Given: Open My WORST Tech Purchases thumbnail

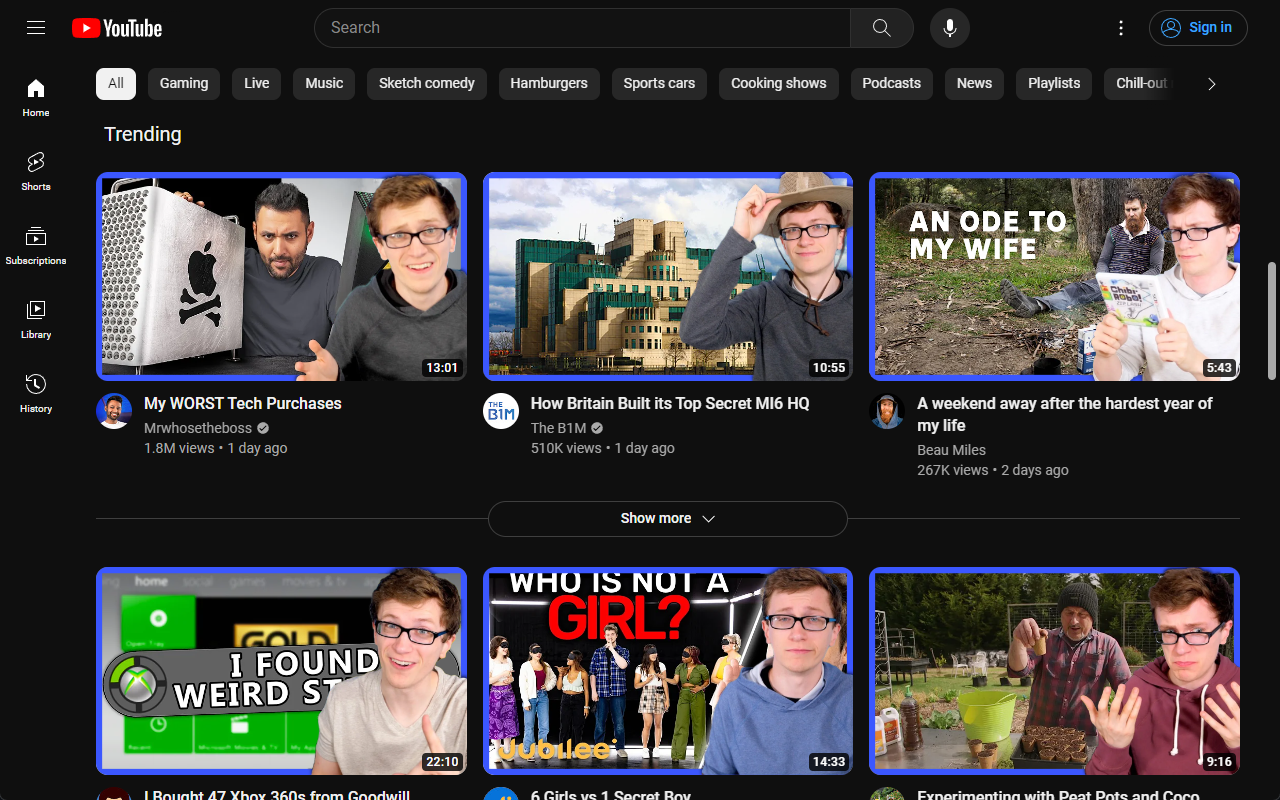Looking at the screenshot, I should tap(281, 277).
